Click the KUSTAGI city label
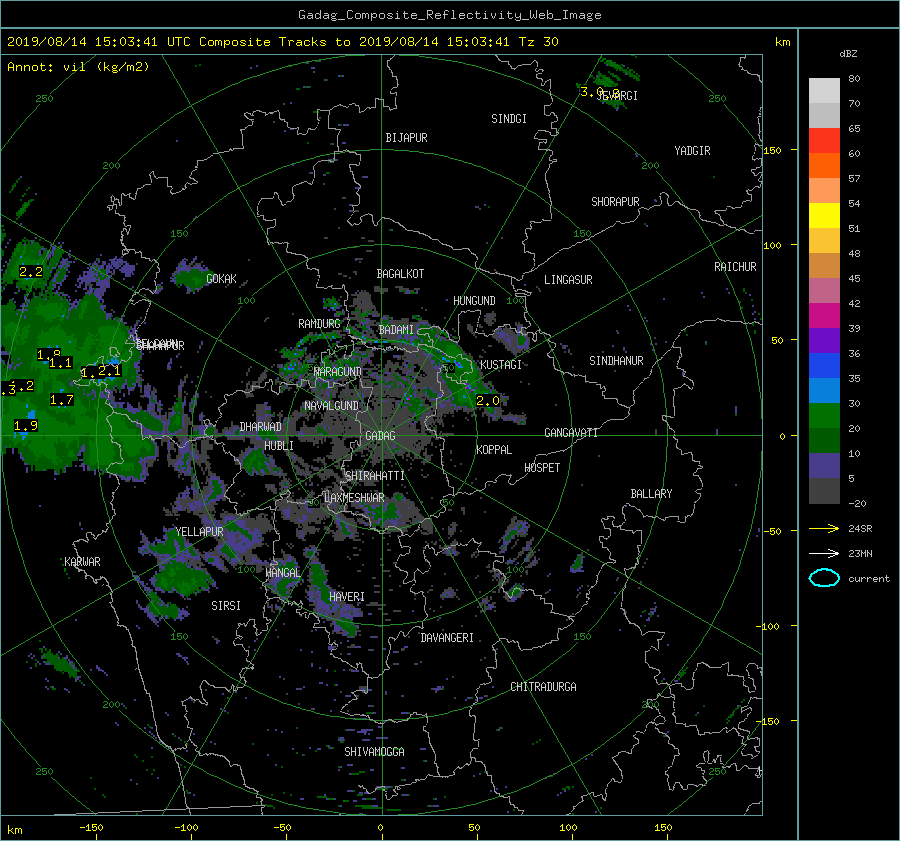The height and width of the screenshot is (841, 900). [501, 365]
